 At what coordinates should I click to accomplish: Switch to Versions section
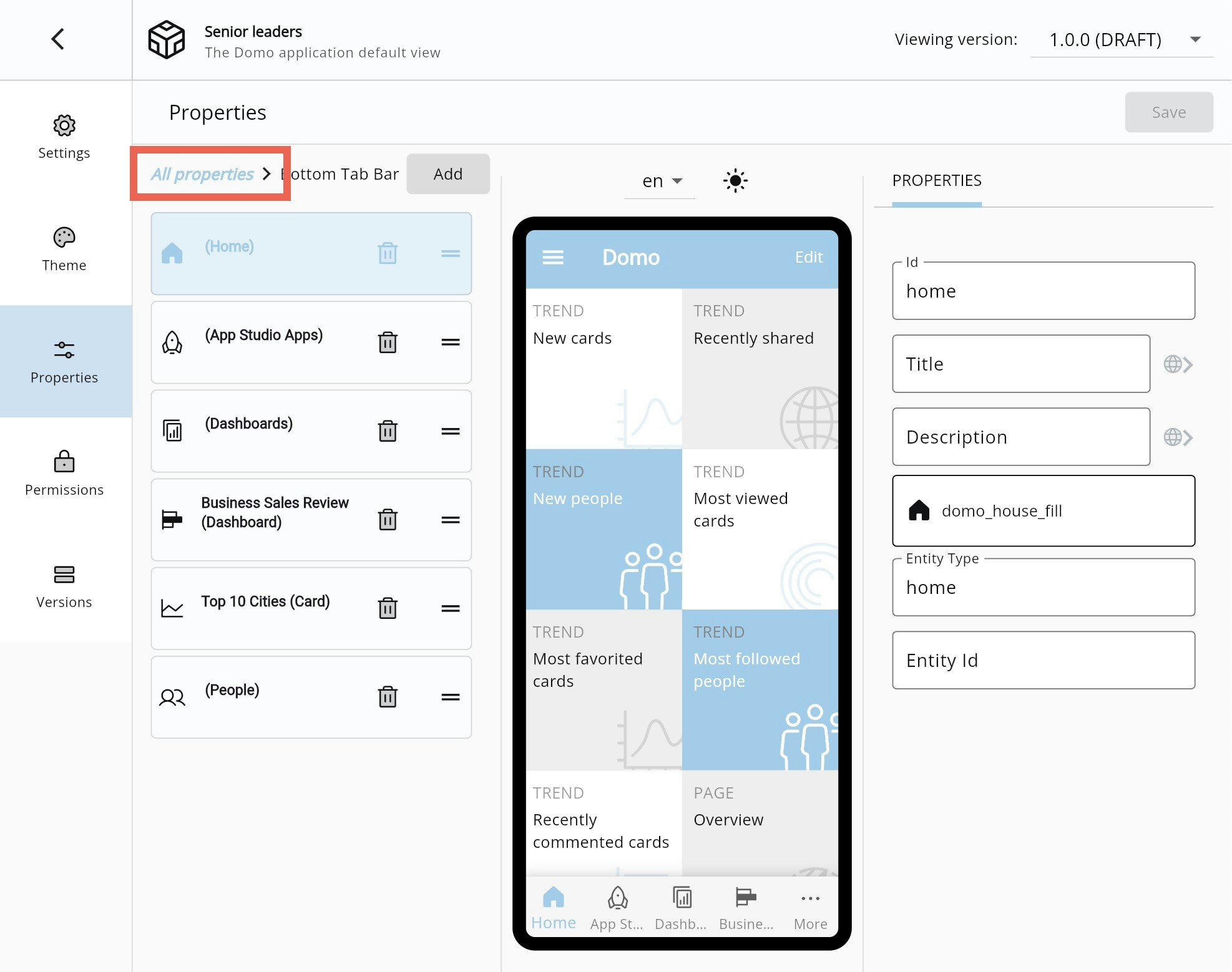pos(64,586)
